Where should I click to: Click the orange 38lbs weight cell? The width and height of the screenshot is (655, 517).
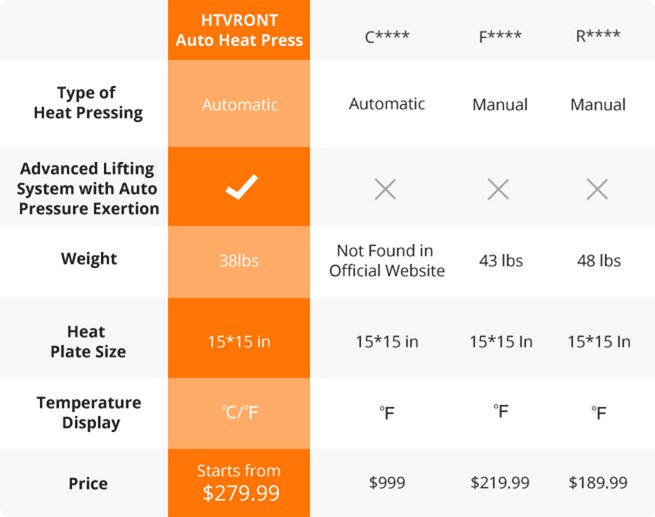point(239,260)
